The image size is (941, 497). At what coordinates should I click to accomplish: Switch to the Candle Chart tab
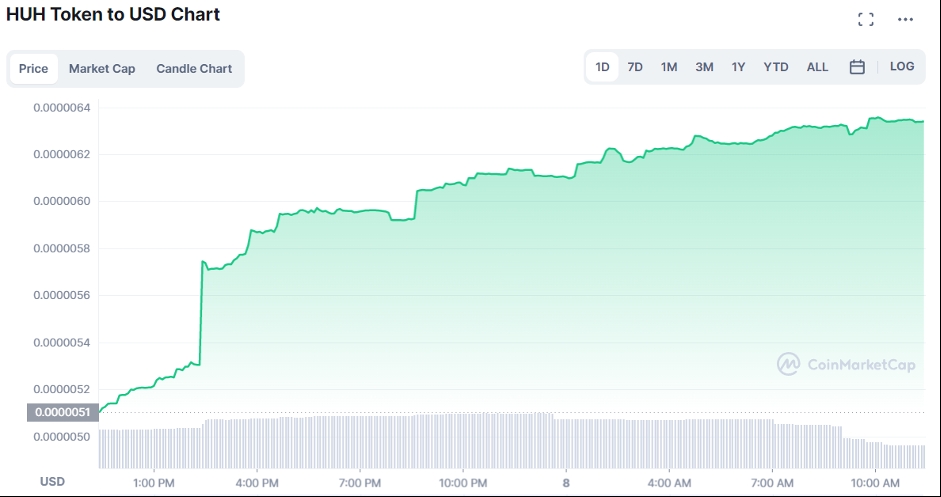click(x=194, y=68)
